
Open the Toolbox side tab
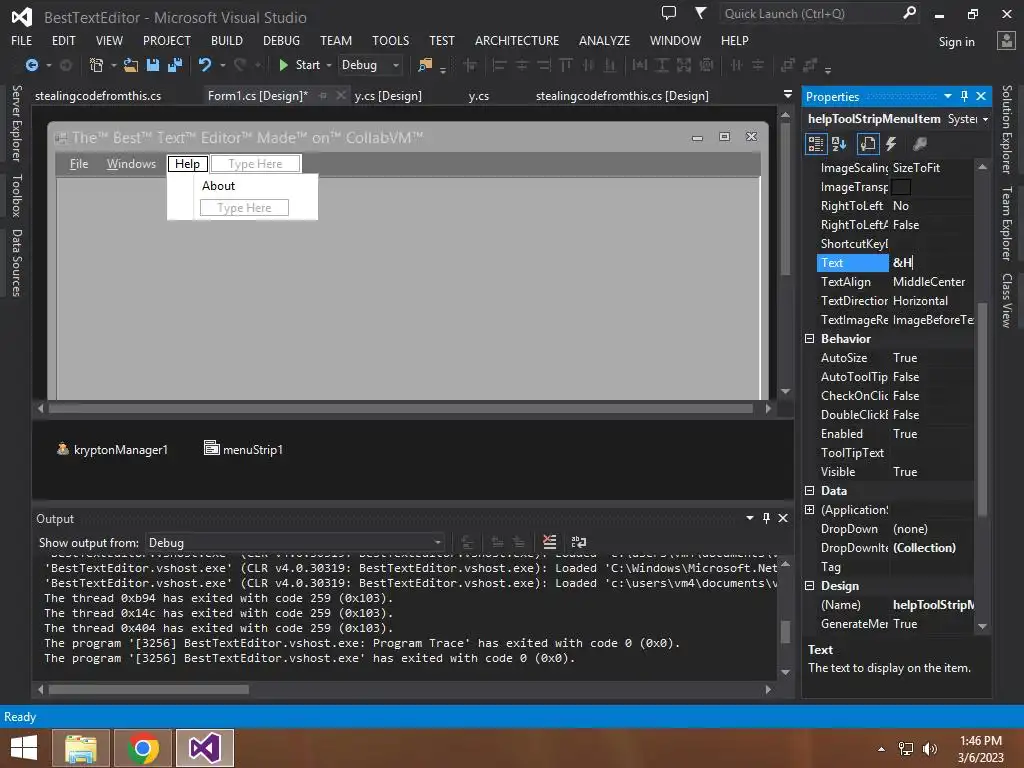tap(16, 195)
